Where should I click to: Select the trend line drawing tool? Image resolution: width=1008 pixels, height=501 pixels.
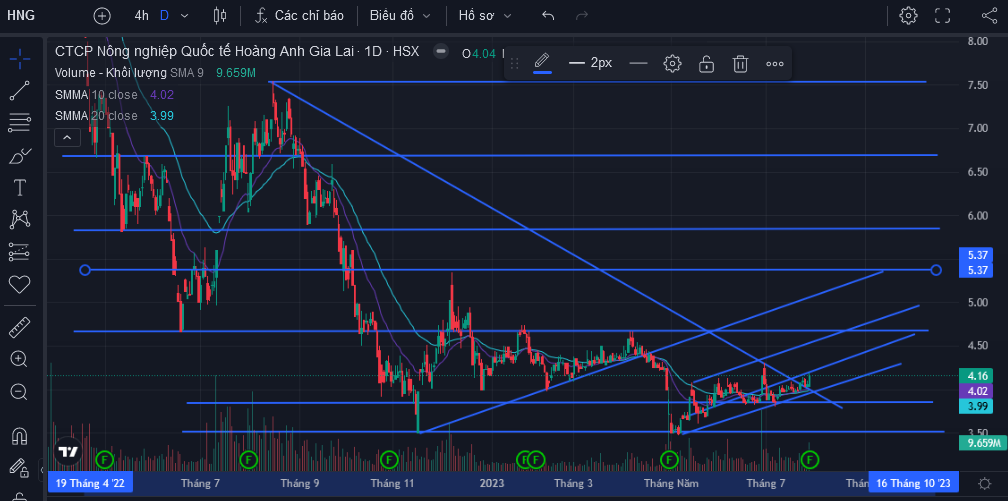point(20,91)
